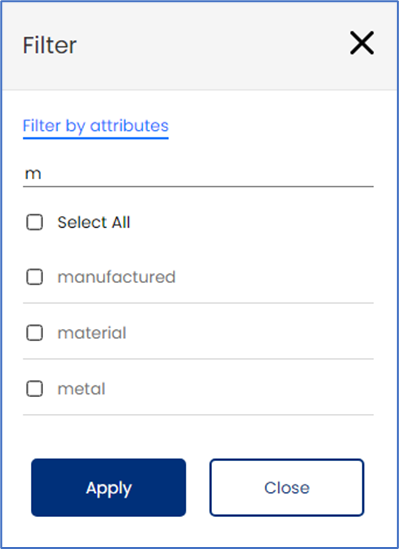Click empty space right of the manufactured row
Image resolution: width=399 pixels, height=549 pixels.
[273, 277]
